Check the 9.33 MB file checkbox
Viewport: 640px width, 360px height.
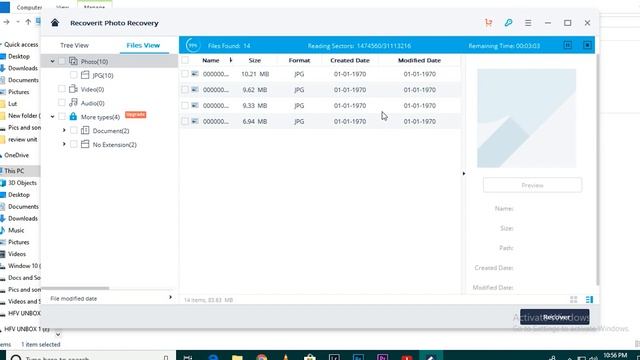(185, 105)
